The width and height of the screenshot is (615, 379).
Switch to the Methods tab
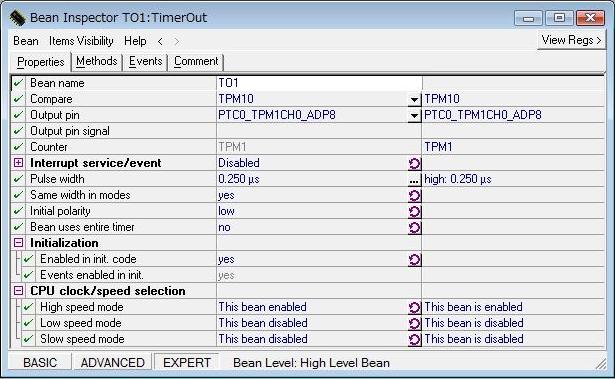(x=97, y=62)
